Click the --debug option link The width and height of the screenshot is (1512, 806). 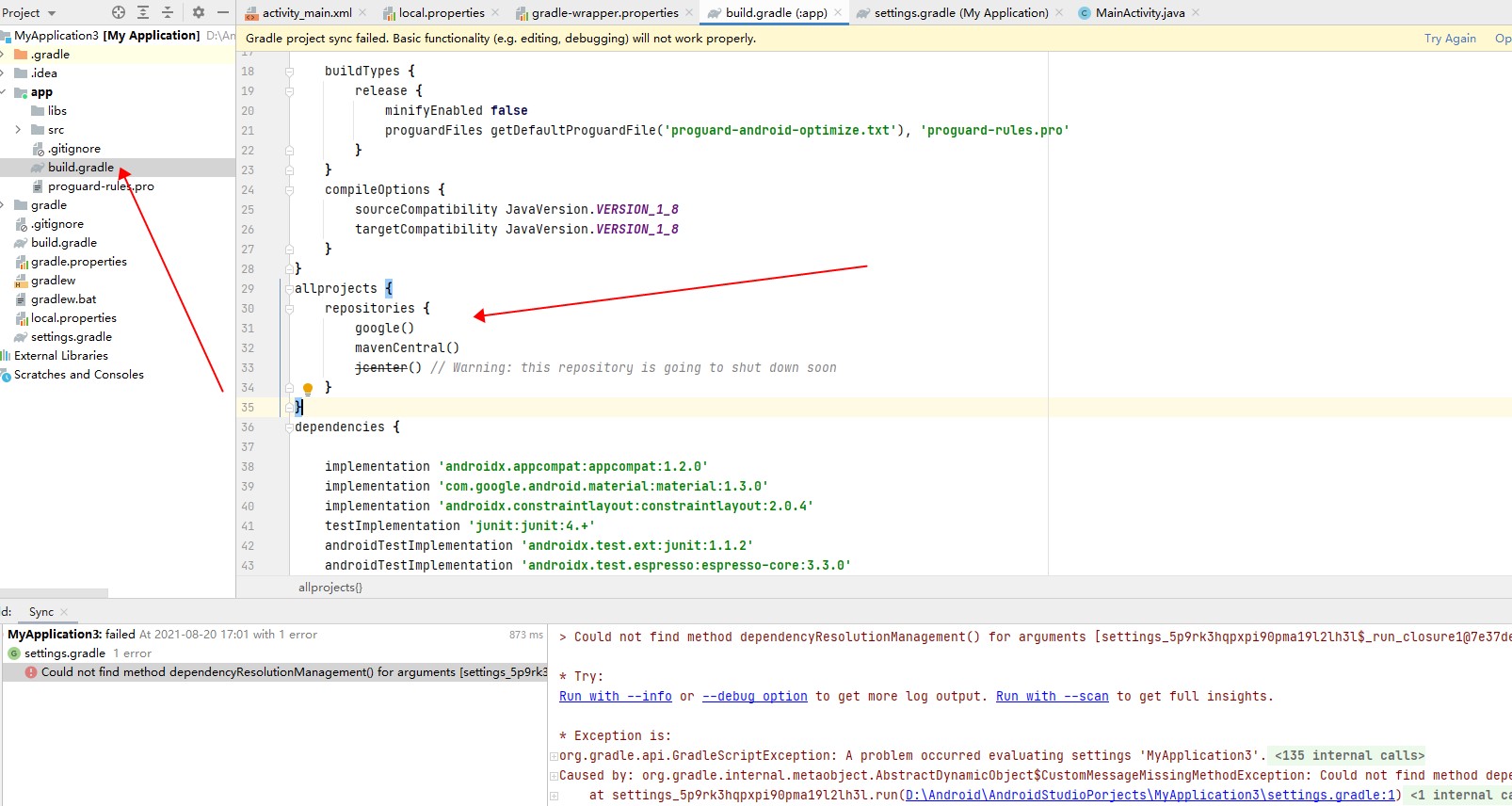click(x=755, y=696)
